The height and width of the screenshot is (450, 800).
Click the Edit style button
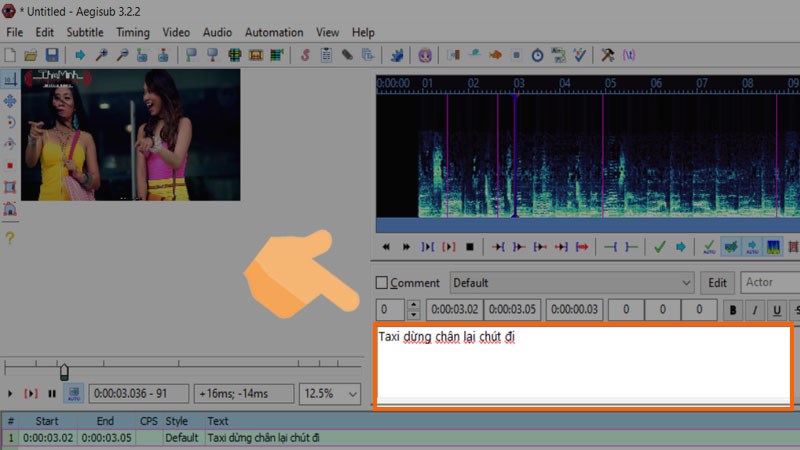pyautogui.click(x=717, y=283)
